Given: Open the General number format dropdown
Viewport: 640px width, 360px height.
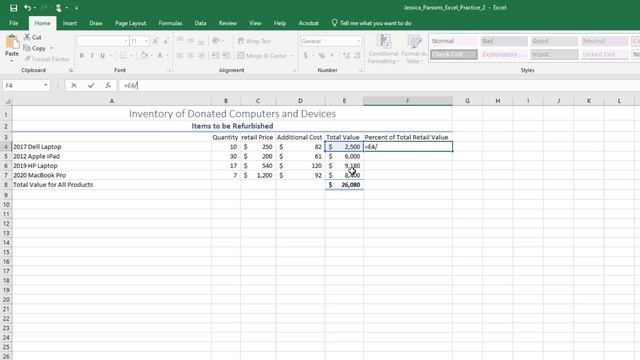Looking at the screenshot, I should click(358, 41).
